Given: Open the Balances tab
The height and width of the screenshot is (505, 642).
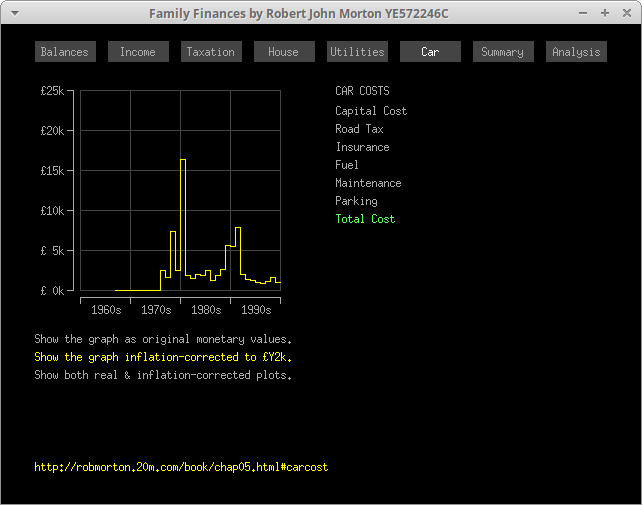Looking at the screenshot, I should click(65, 52).
